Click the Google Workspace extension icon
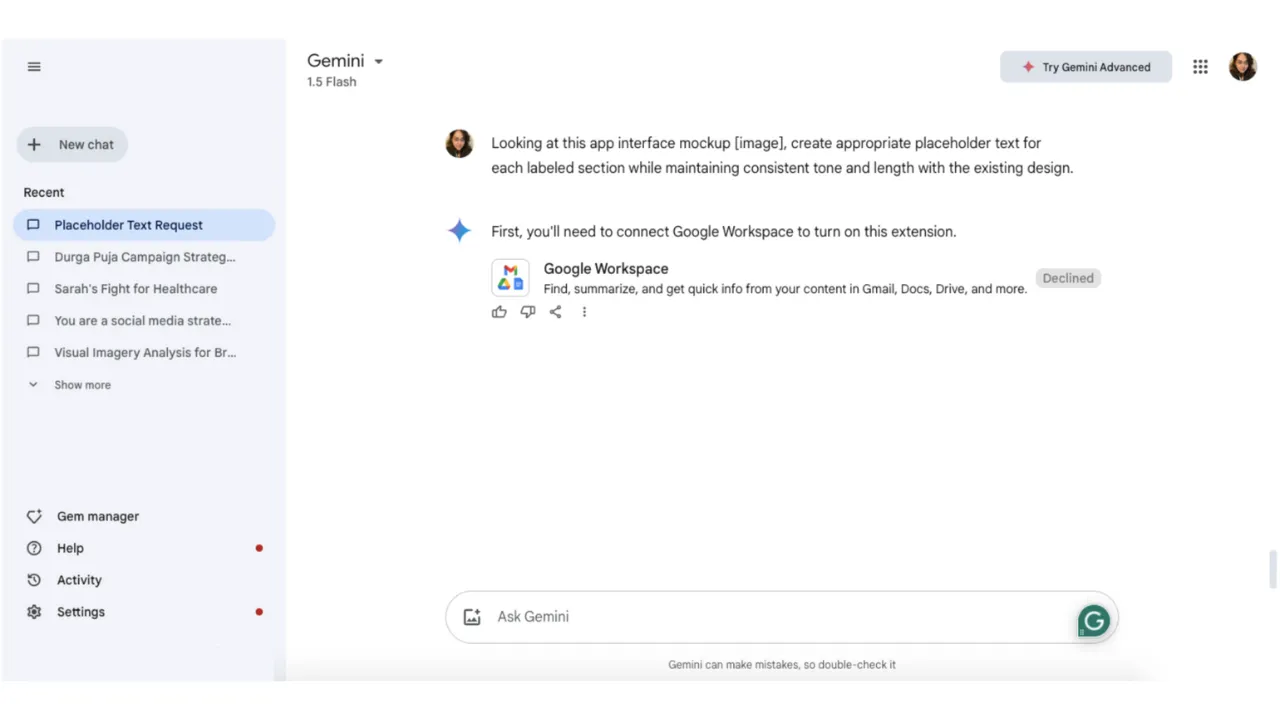 (x=511, y=278)
